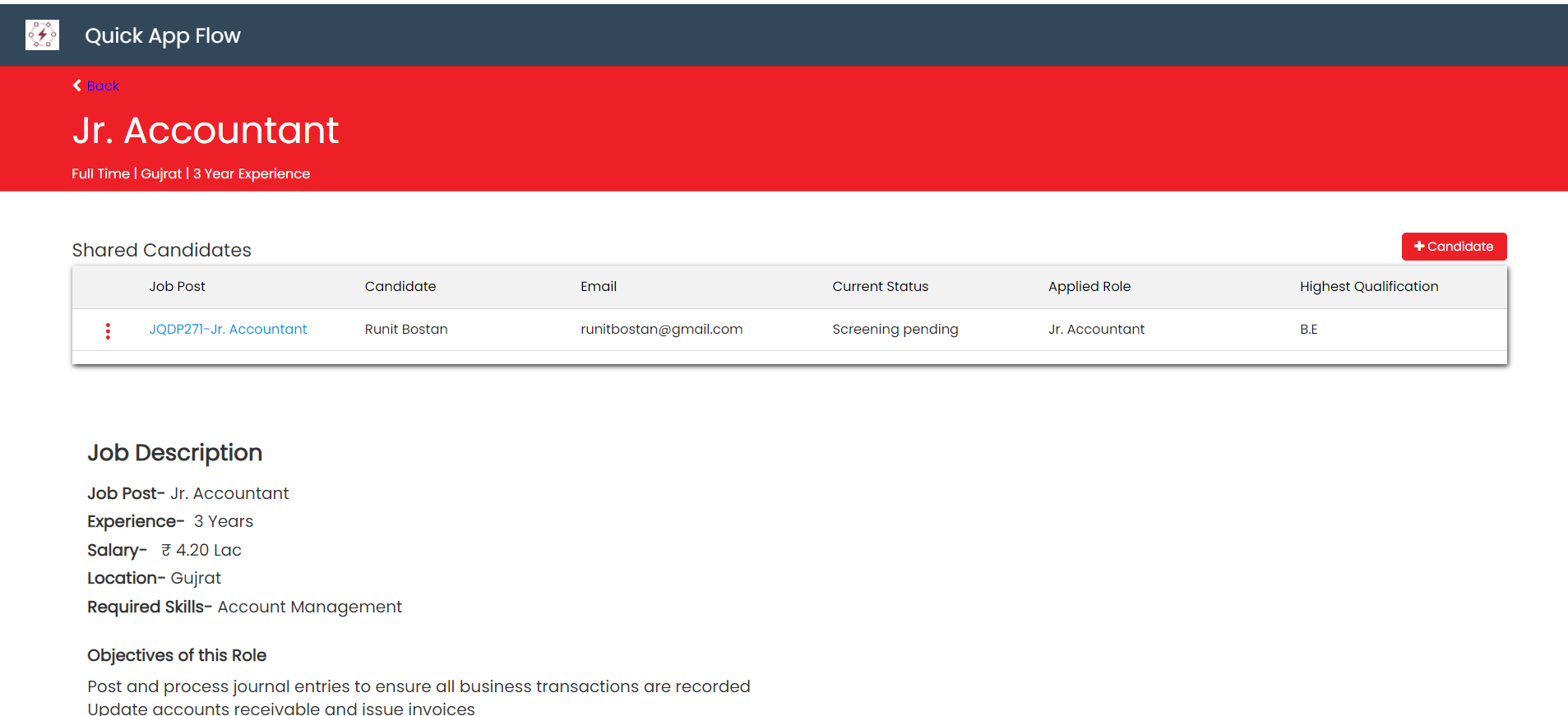The width and height of the screenshot is (1568, 716).
Task: Click the Quick App Flow title text
Action: click(163, 36)
